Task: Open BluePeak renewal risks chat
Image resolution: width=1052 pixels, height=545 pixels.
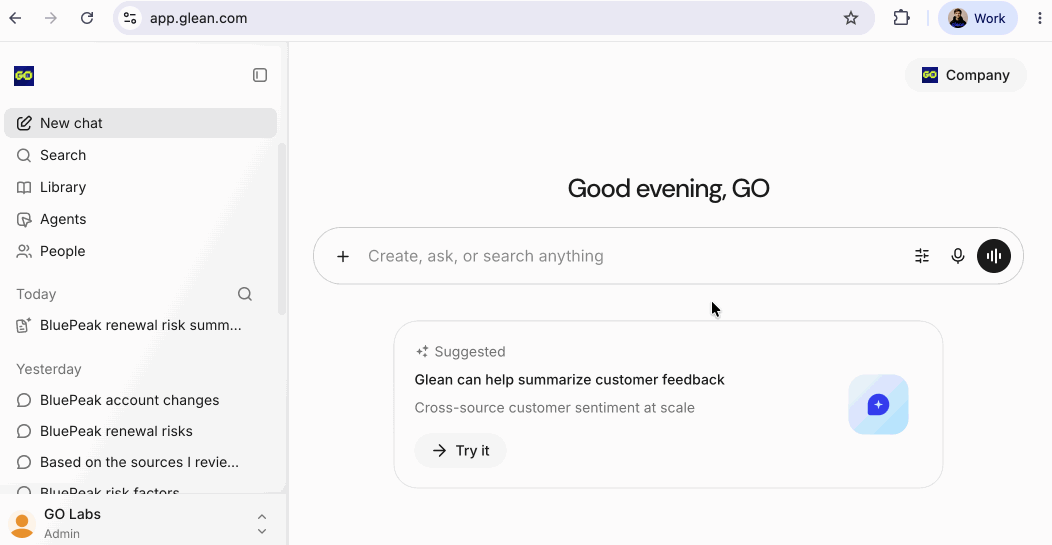Action: coord(140,431)
